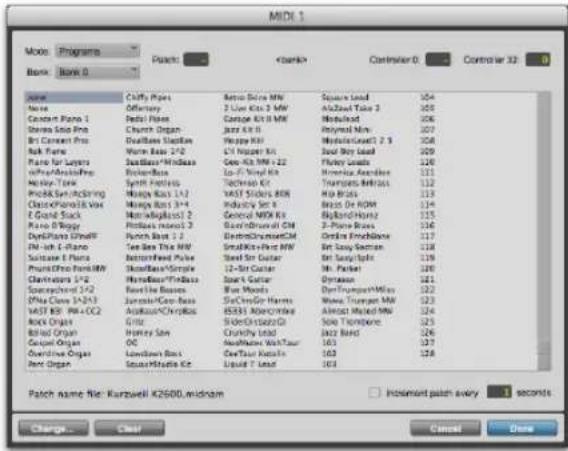Screen dimensions: 568x451
Task: Select patch 'Blue Moods'
Action: pyautogui.click(x=246, y=290)
